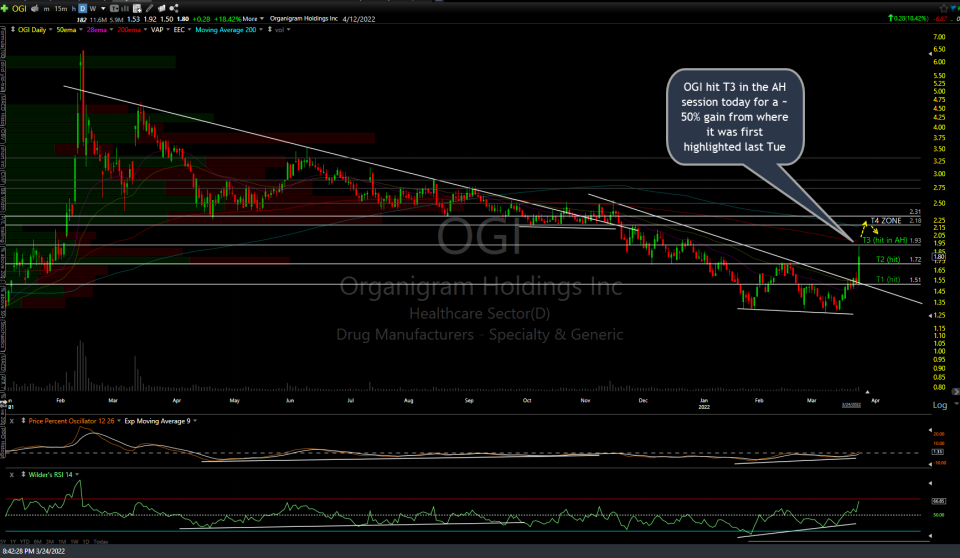Click the OGI hit T3 callout note
This screenshot has width=960, height=558.
(735, 117)
